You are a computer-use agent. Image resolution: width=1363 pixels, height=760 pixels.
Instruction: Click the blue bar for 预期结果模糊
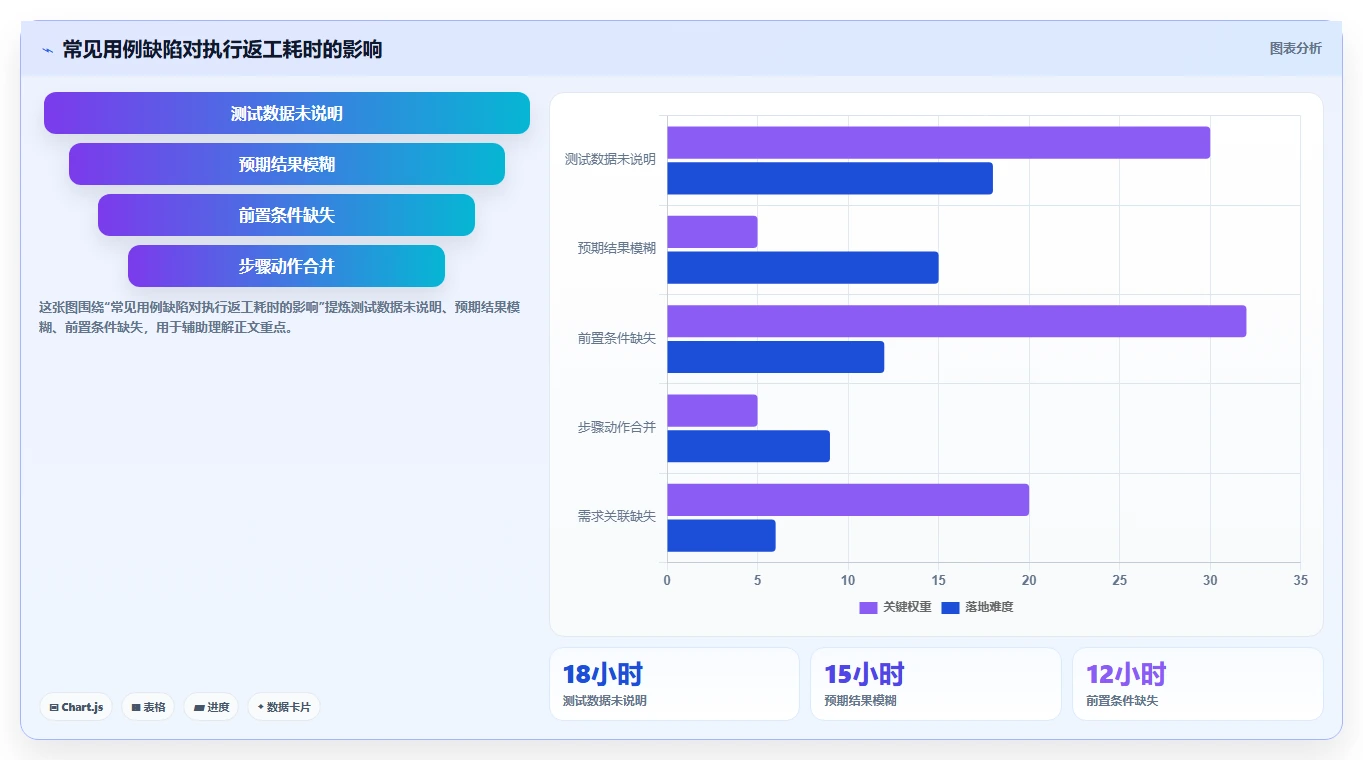tap(802, 267)
